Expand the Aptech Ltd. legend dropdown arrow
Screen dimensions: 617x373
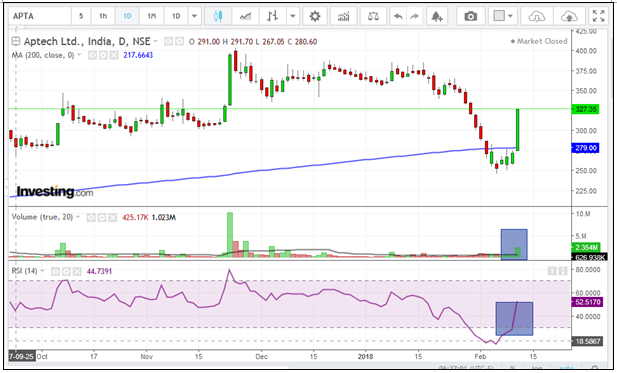(155, 41)
